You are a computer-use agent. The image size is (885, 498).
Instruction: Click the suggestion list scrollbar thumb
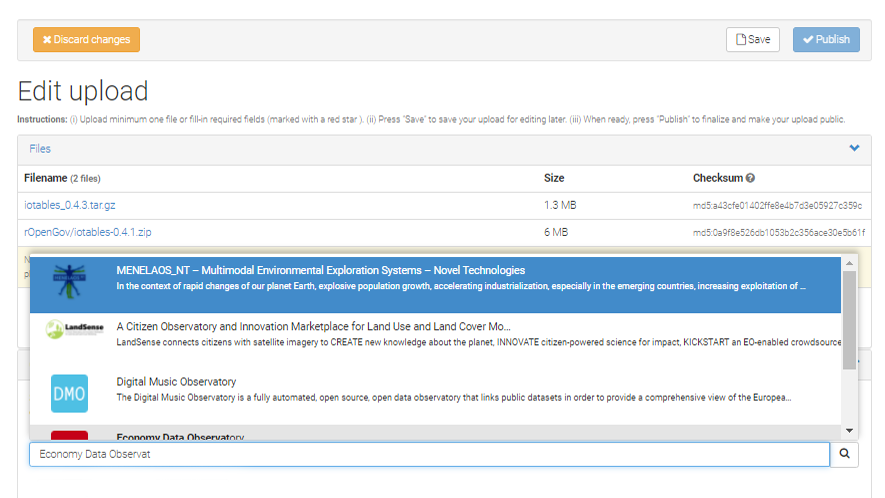[x=849, y=320]
